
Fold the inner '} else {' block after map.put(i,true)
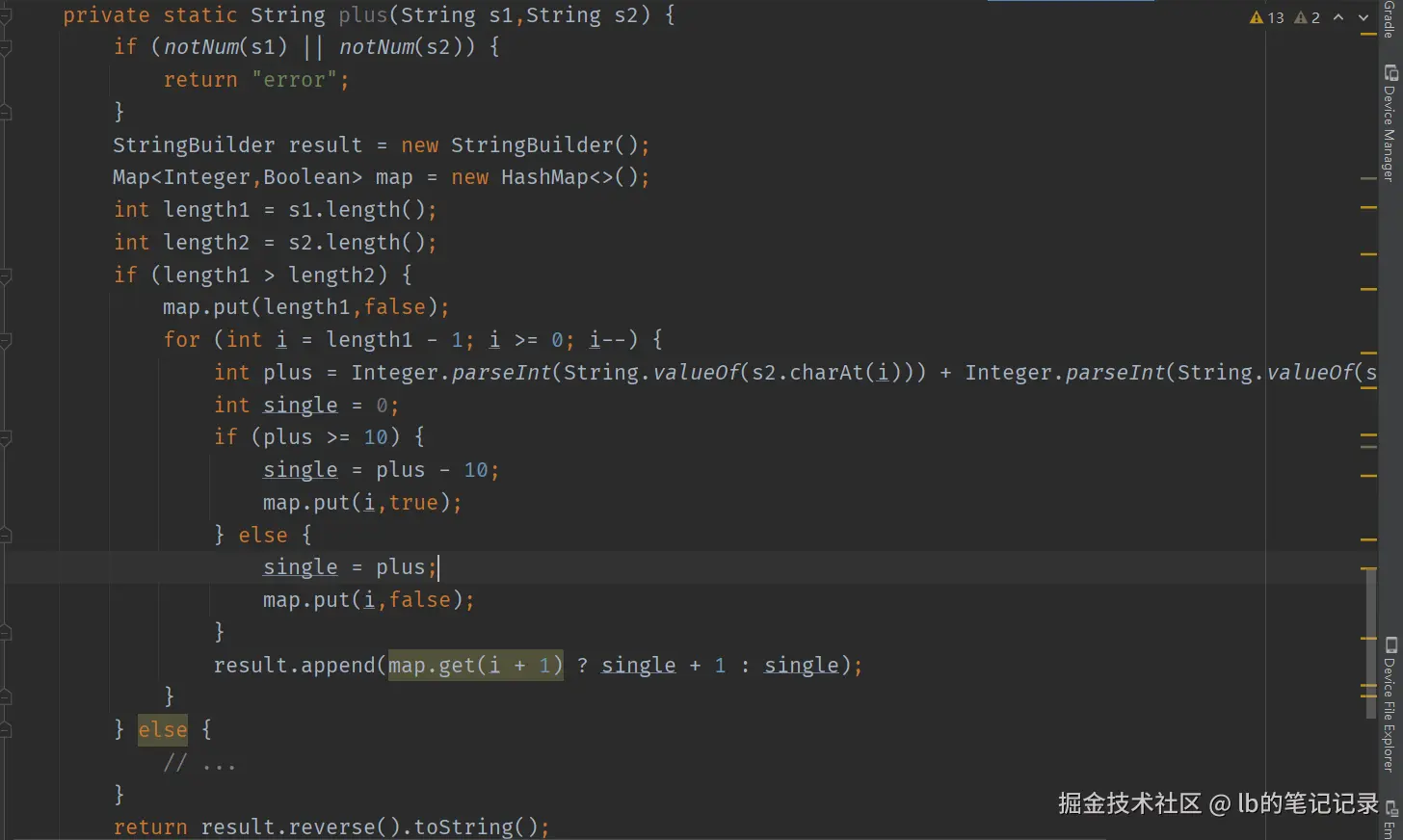click(6, 536)
